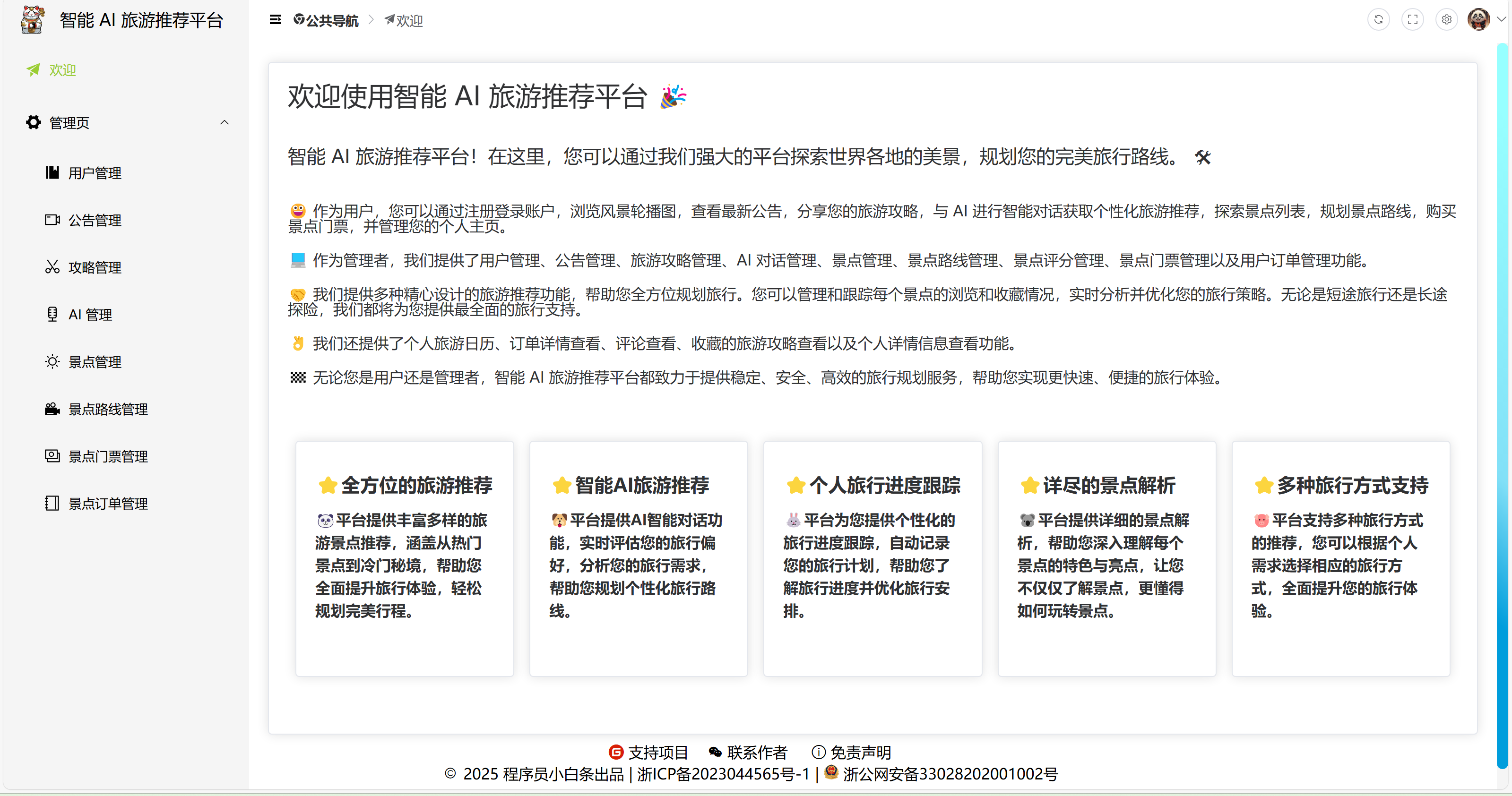The image size is (1512, 796).
Task: Open 用户管理 in the sidebar
Action: click(x=95, y=173)
